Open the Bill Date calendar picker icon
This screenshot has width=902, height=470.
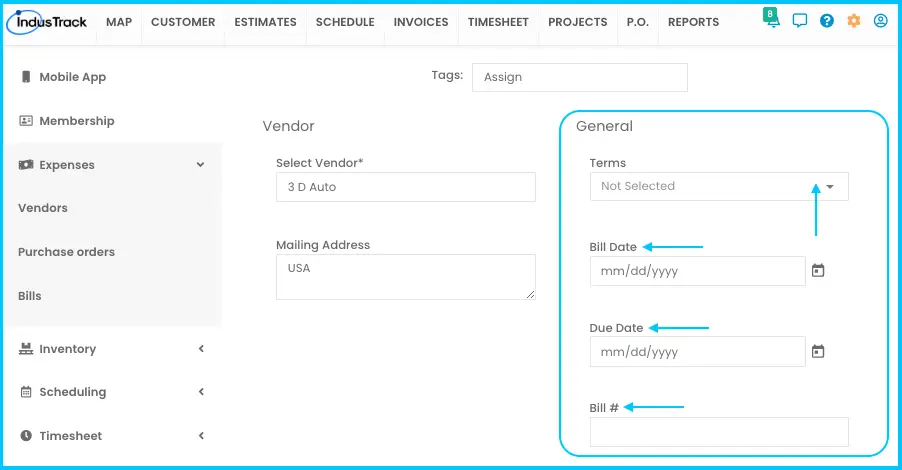817,270
